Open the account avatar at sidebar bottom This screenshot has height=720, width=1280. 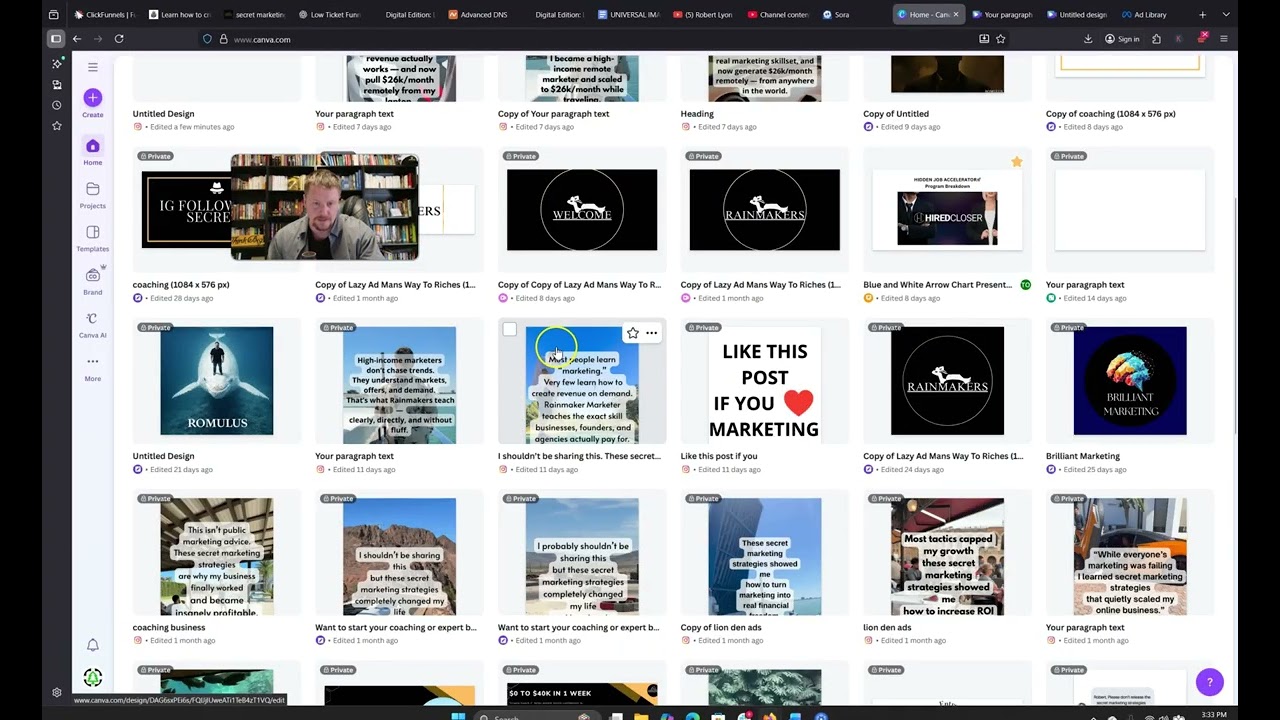pos(92,678)
